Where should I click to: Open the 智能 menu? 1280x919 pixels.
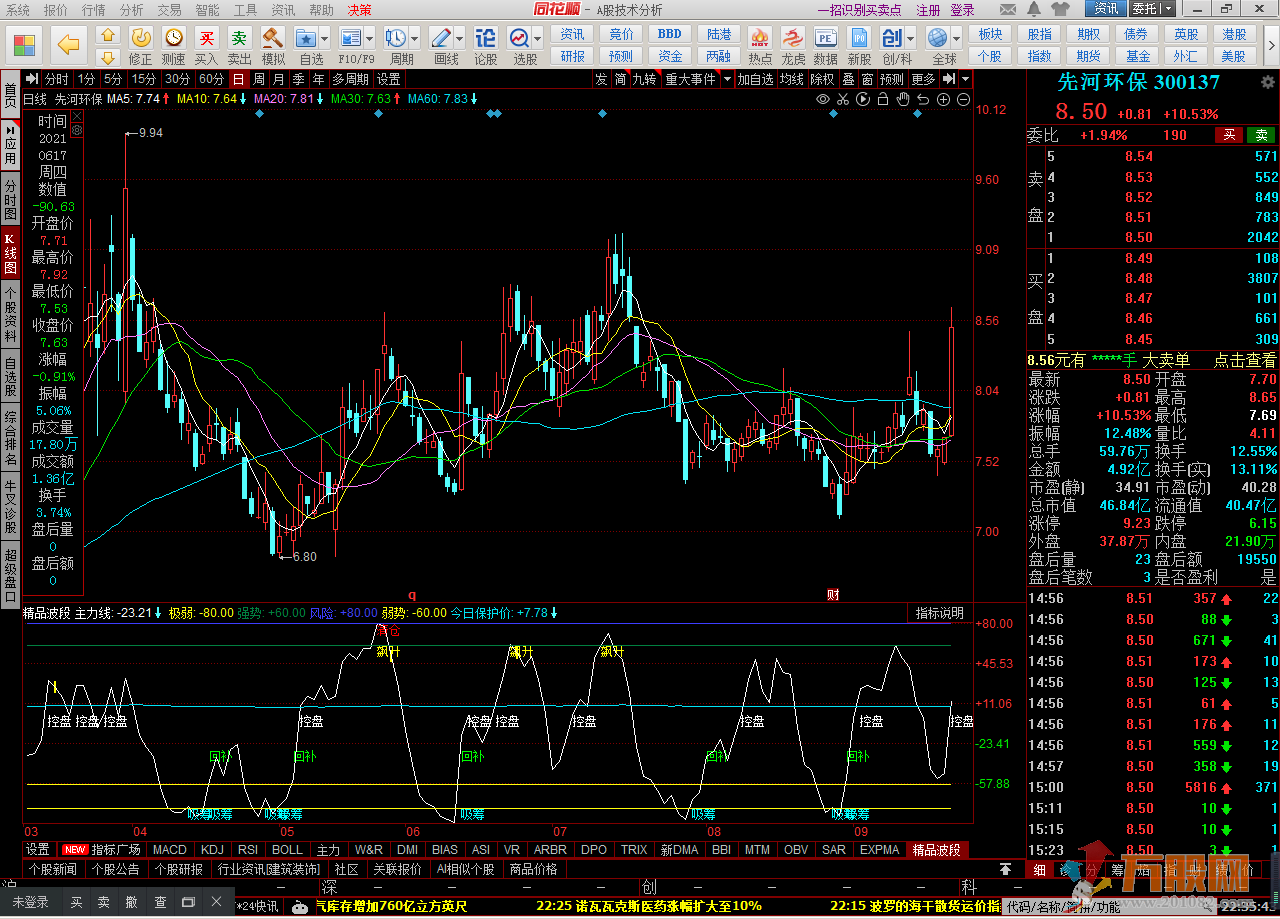pos(207,9)
